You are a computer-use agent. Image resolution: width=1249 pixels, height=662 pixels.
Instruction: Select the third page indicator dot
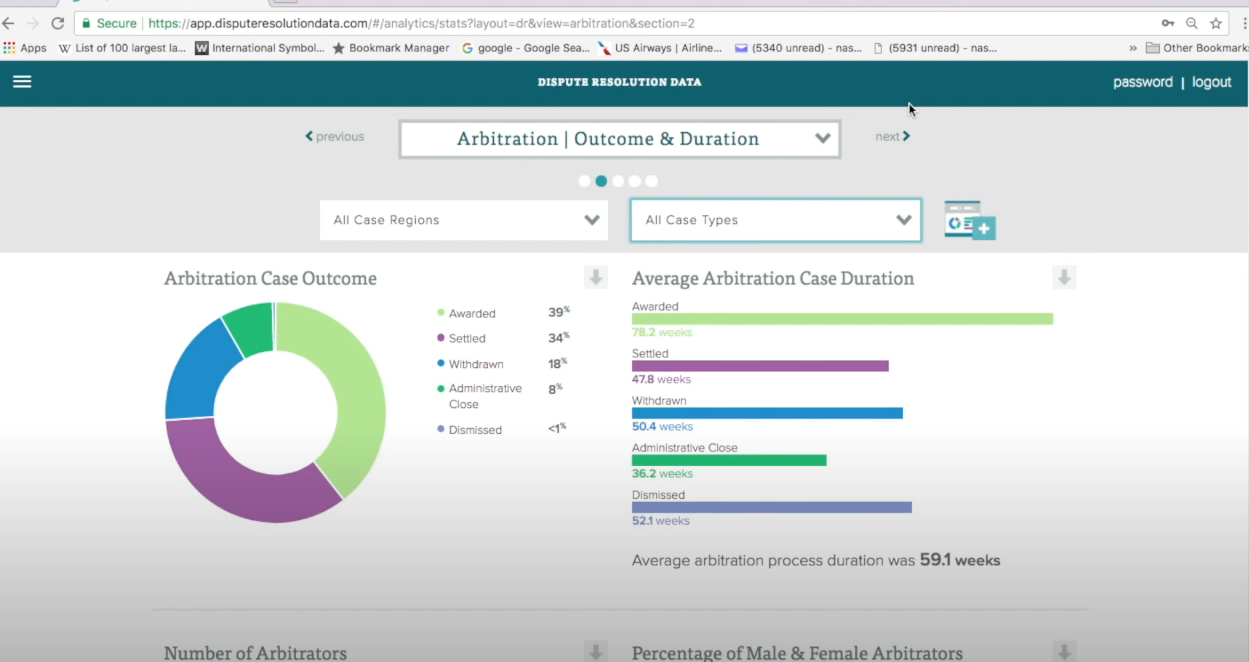[x=618, y=181]
